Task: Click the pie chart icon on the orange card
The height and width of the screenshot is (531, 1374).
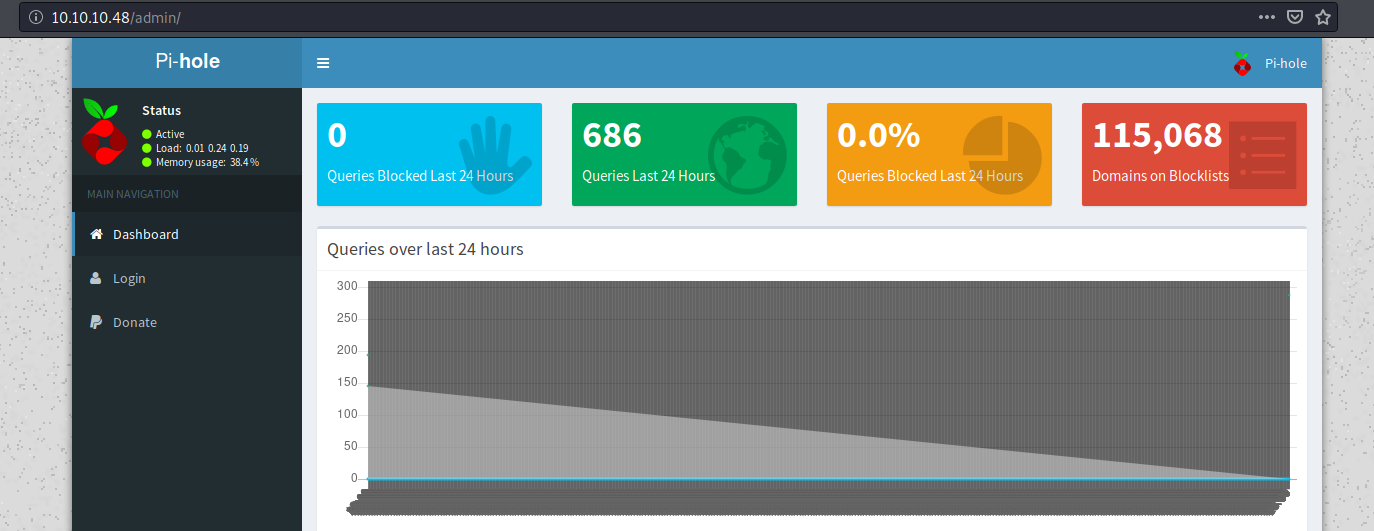Action: [1002, 156]
